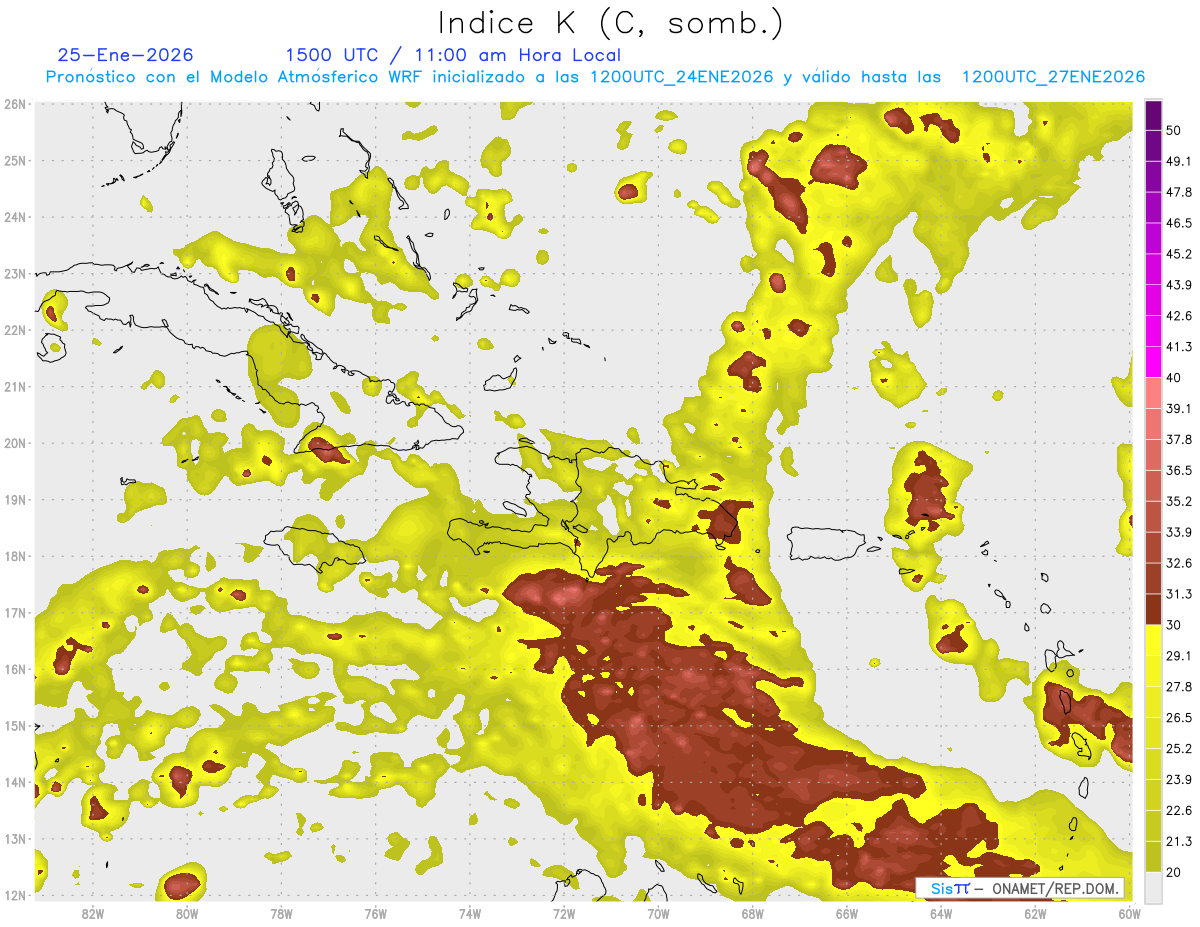The width and height of the screenshot is (1200, 927).
Task: Click the latitude label "22N"
Action: pyautogui.click(x=15, y=330)
